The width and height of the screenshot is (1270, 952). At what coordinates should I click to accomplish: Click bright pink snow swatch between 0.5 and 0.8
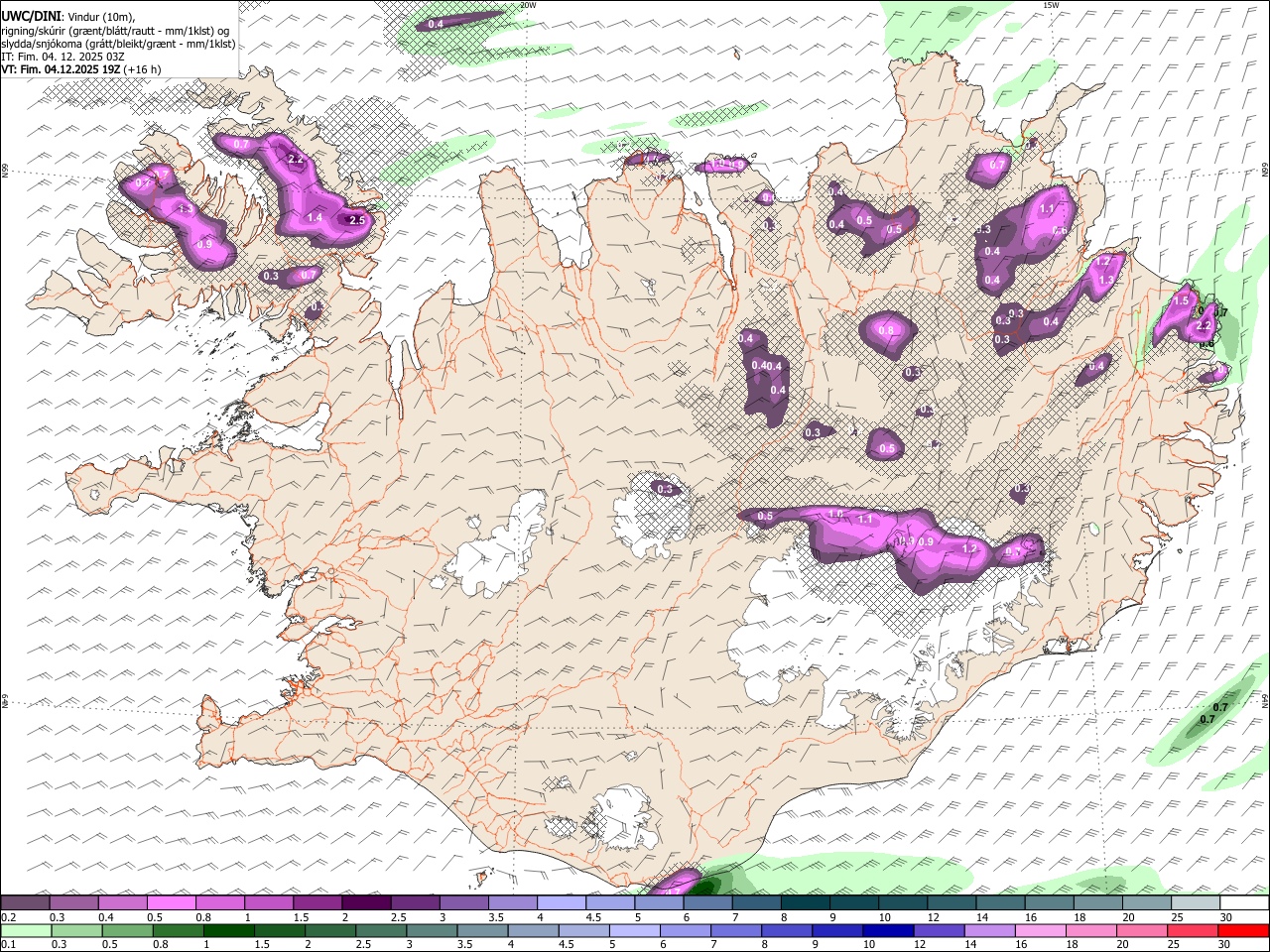pyautogui.click(x=171, y=902)
